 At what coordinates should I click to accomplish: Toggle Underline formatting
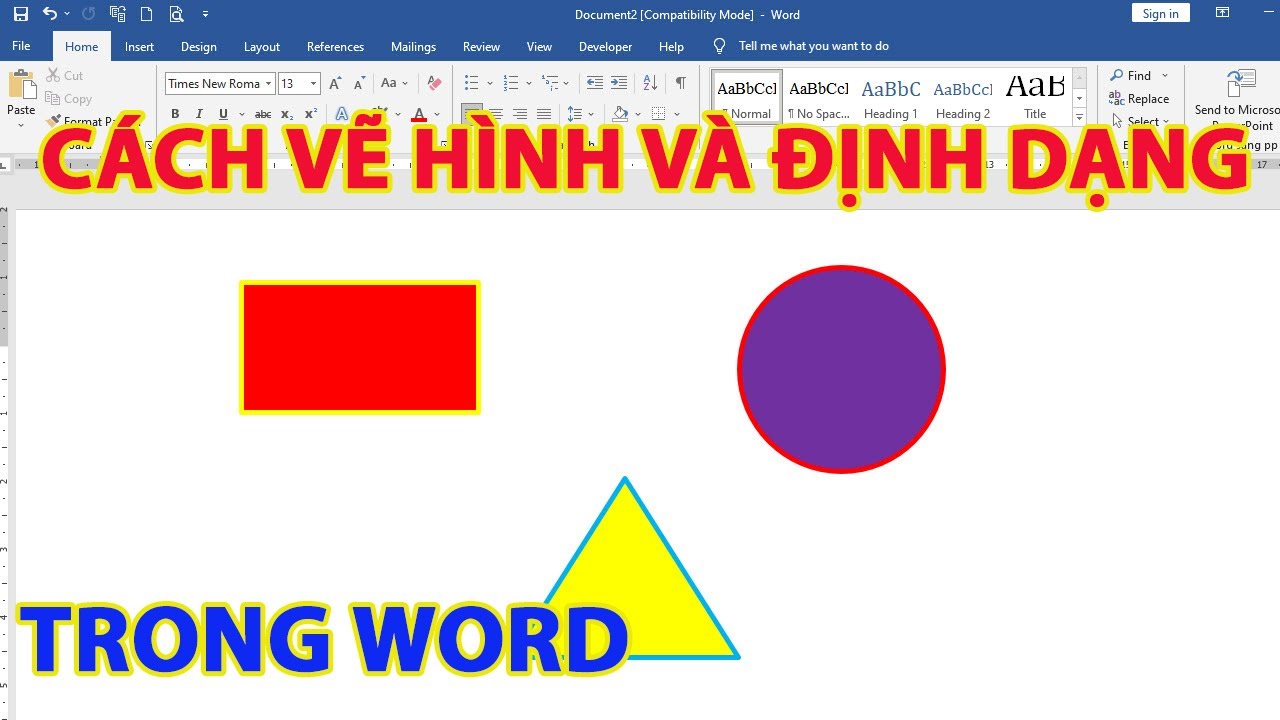223,113
